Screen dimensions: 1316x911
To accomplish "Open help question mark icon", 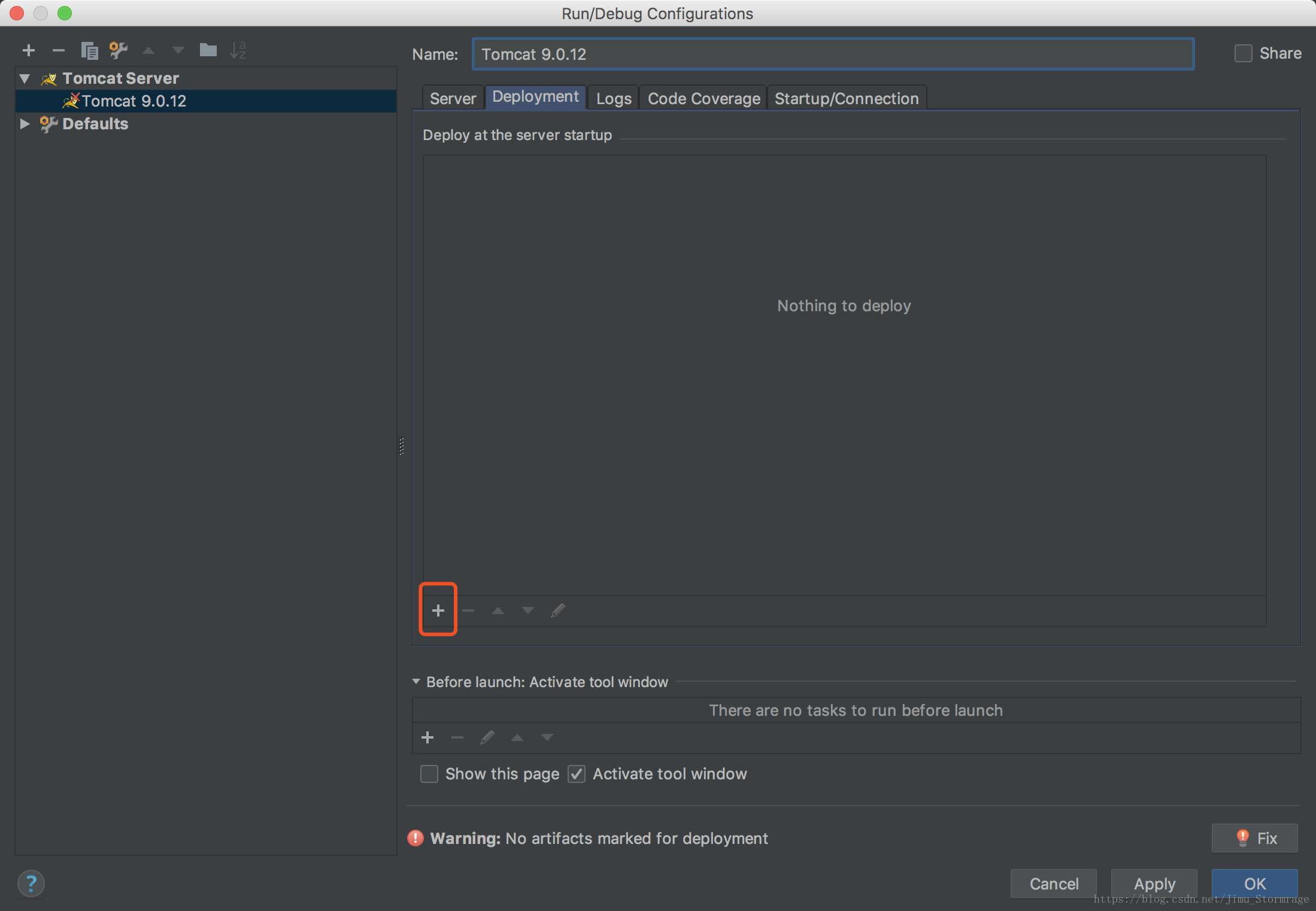I will coord(31,883).
